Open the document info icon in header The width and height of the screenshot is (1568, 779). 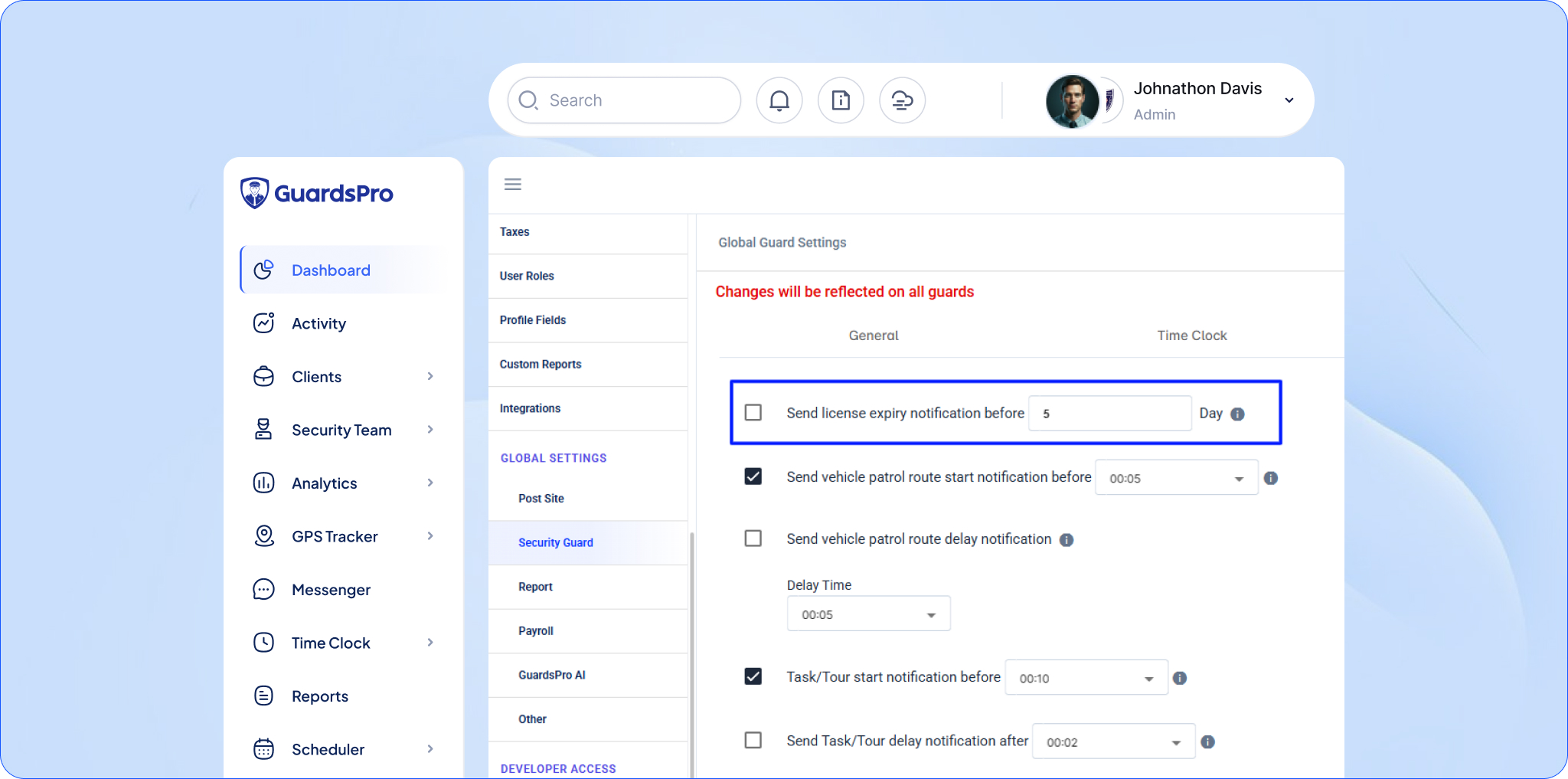[x=841, y=100]
